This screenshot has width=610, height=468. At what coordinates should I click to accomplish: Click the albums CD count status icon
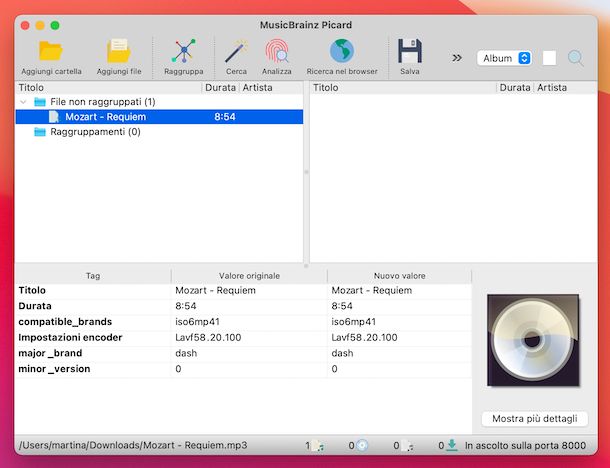[362, 445]
